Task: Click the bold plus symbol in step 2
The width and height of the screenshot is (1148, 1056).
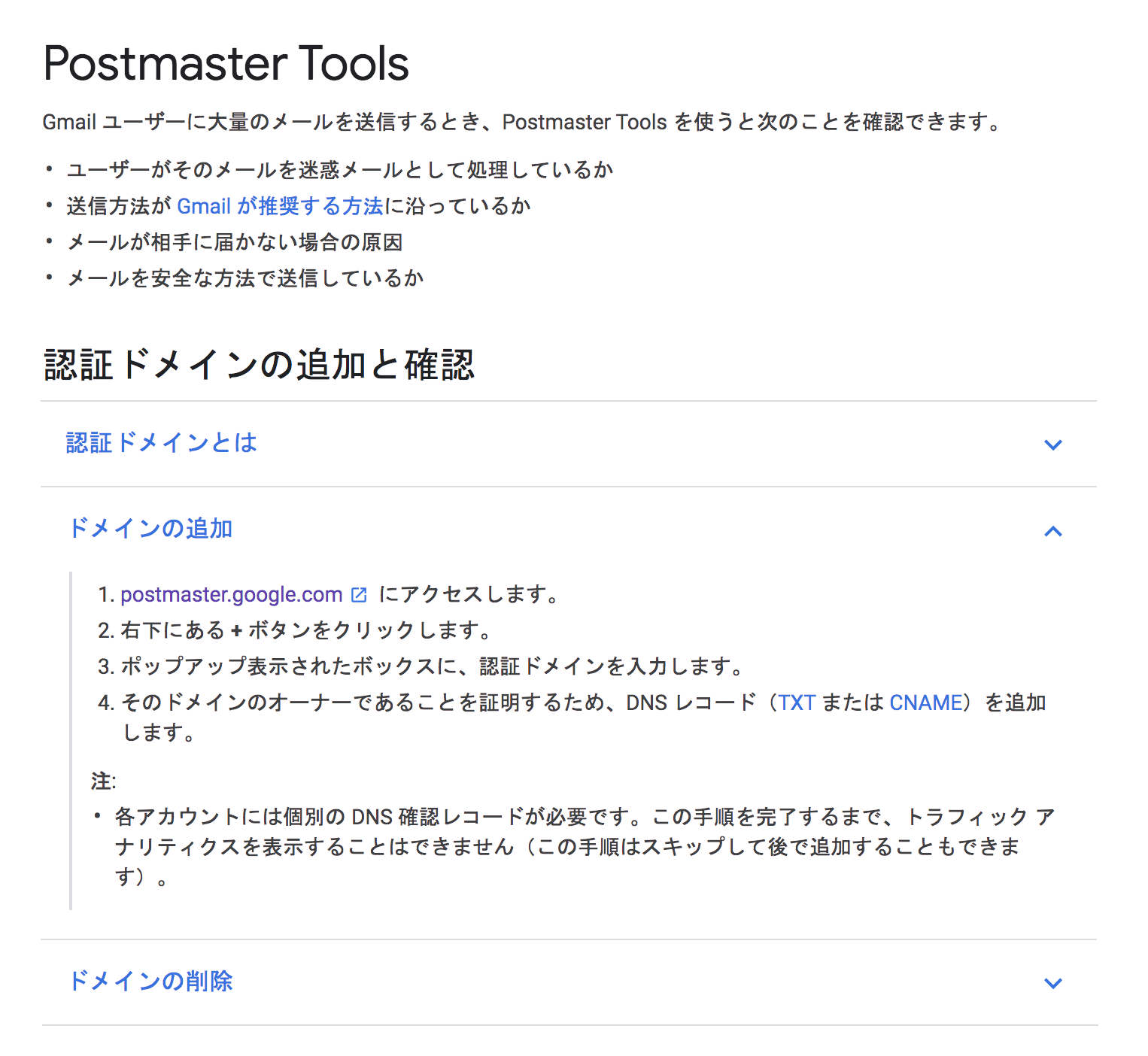Action: (236, 630)
